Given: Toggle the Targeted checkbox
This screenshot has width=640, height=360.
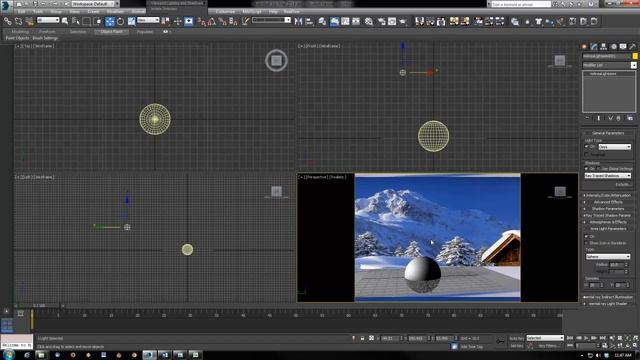Looking at the screenshot, I should (x=587, y=155).
